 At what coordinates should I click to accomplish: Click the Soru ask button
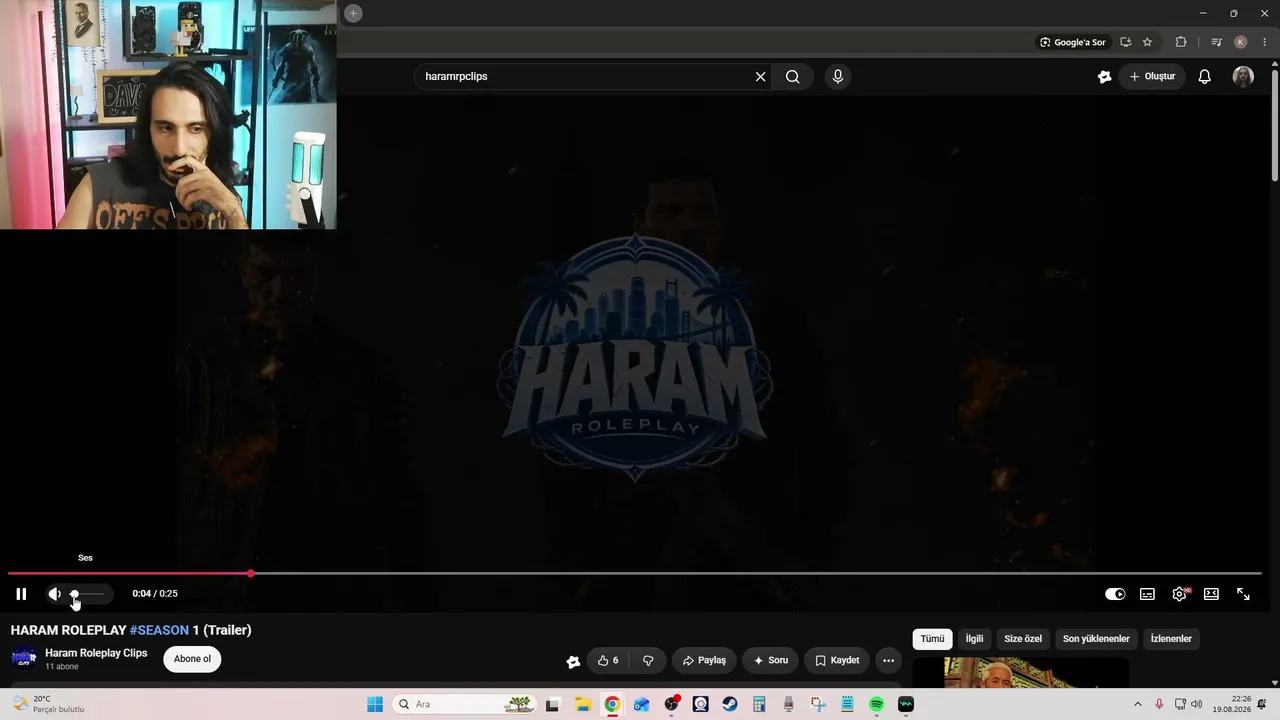[x=770, y=660]
